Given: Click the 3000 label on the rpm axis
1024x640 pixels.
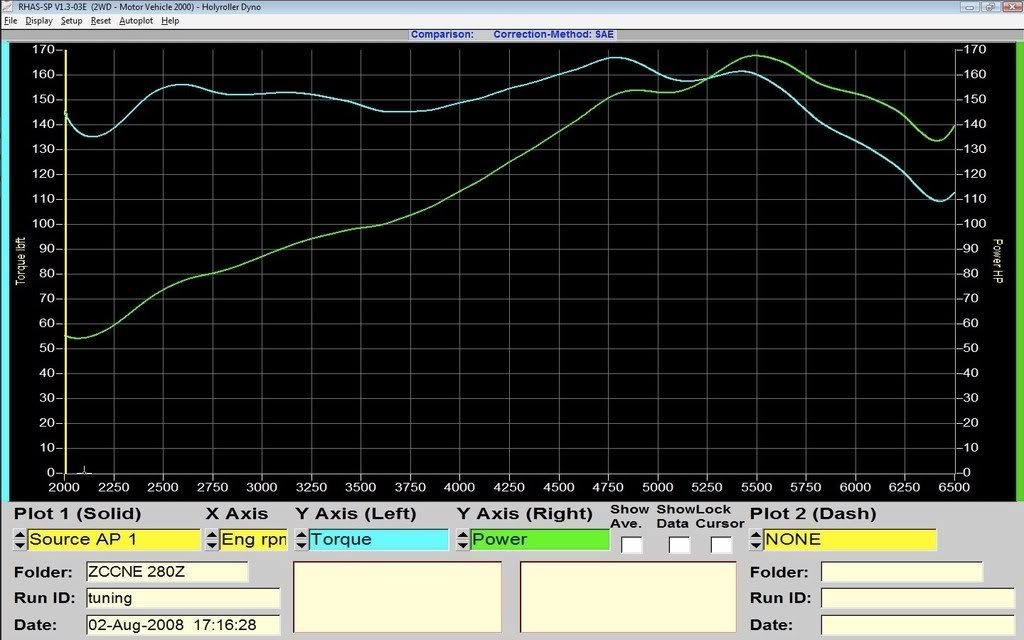Looking at the screenshot, I should 262,487.
